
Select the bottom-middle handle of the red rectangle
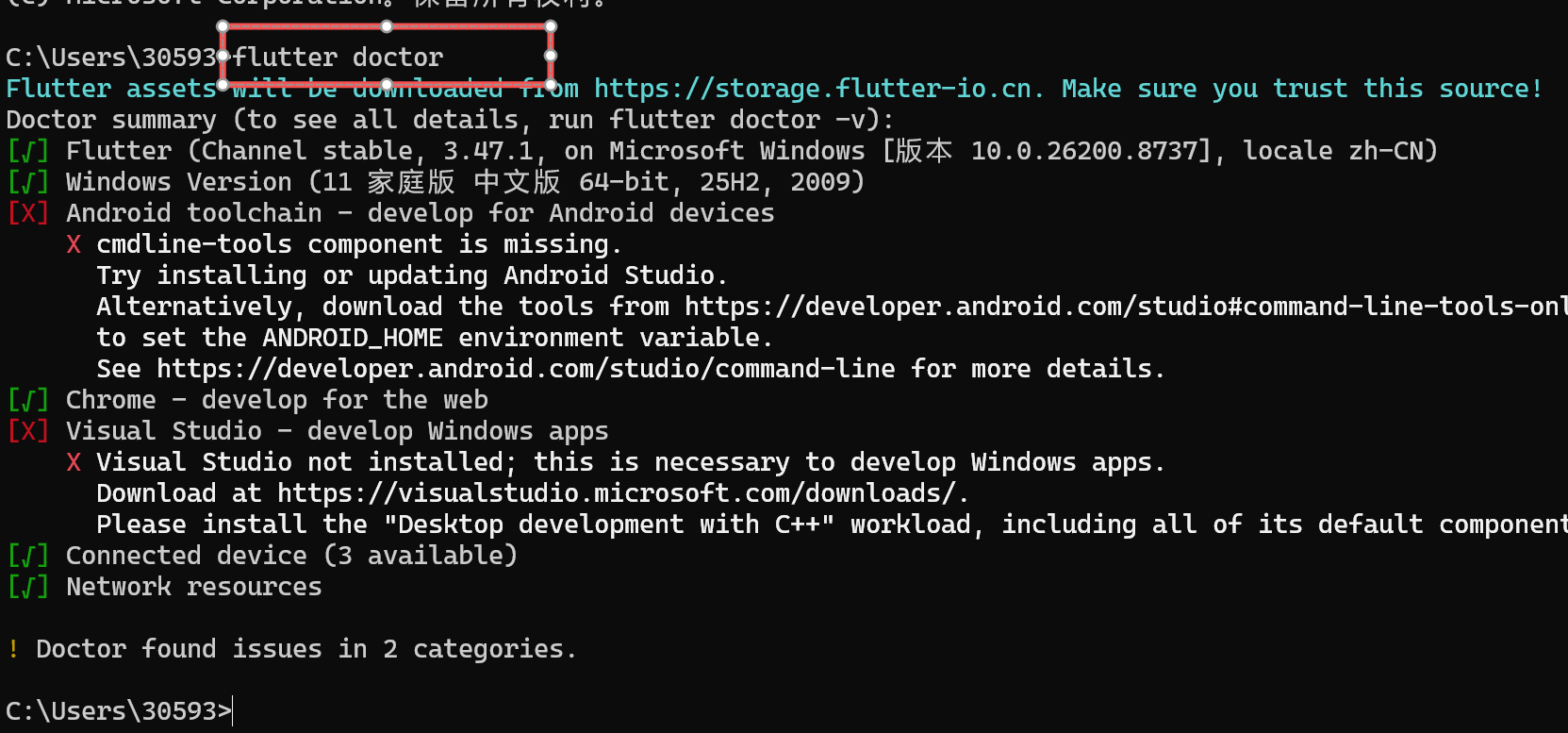(x=387, y=85)
